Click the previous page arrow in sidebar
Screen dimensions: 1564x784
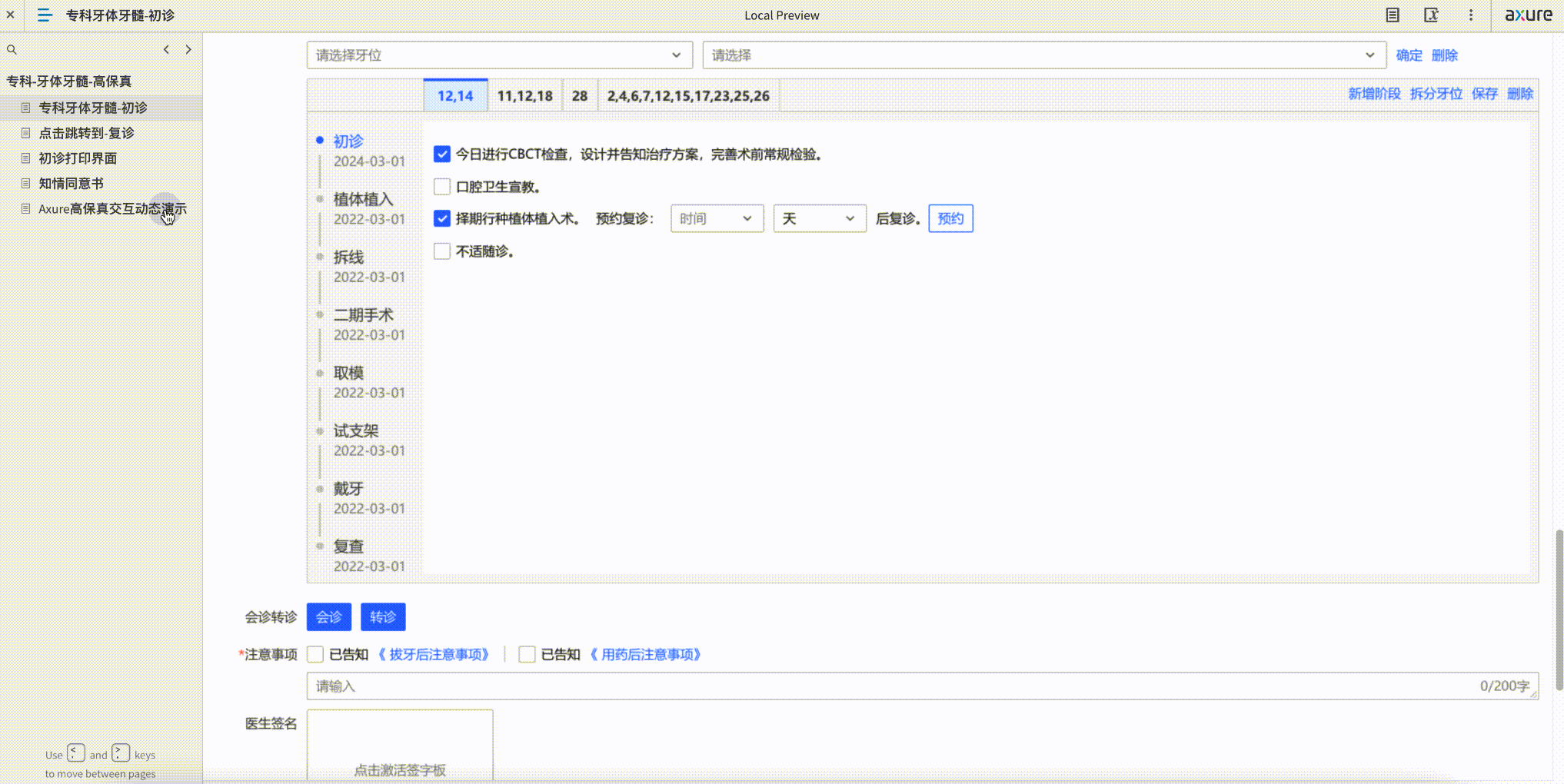coord(166,48)
